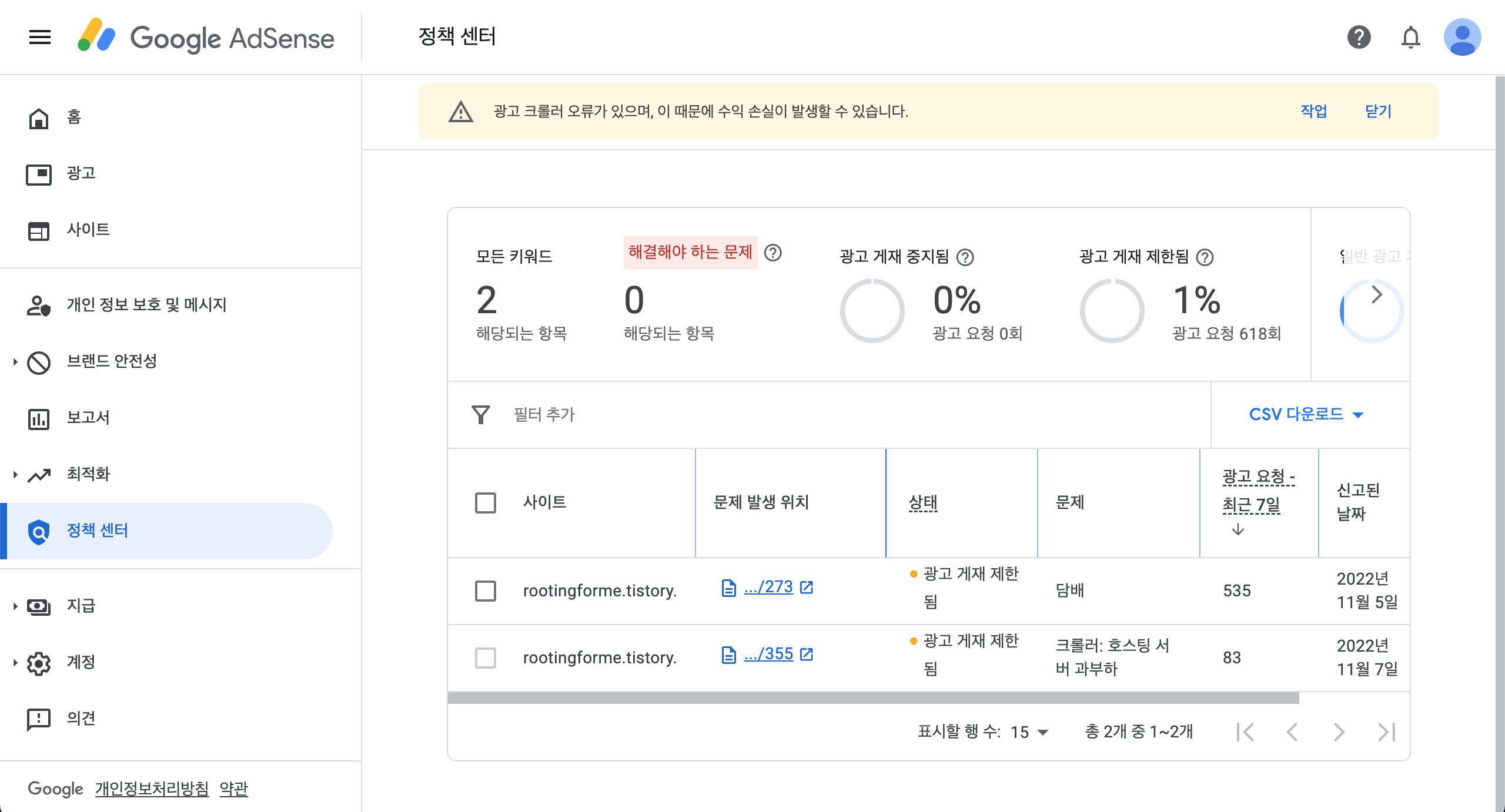Click the right arrow on summary cards
The width and height of the screenshot is (1505, 812).
coord(1376,295)
